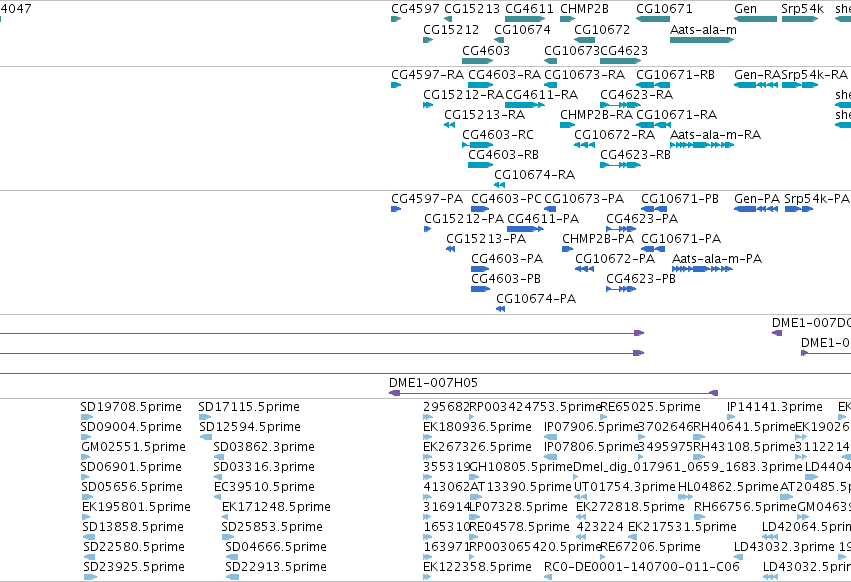Click the DME1-007H05 clone label
Viewport: 851px width, 582px height.
pos(434,383)
